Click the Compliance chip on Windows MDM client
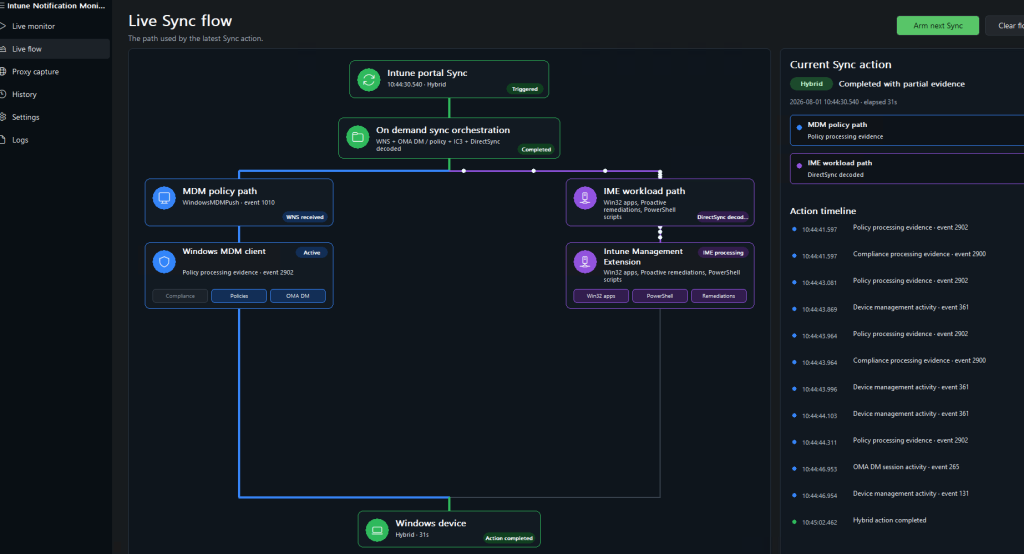Image resolution: width=1024 pixels, height=554 pixels. coord(180,296)
